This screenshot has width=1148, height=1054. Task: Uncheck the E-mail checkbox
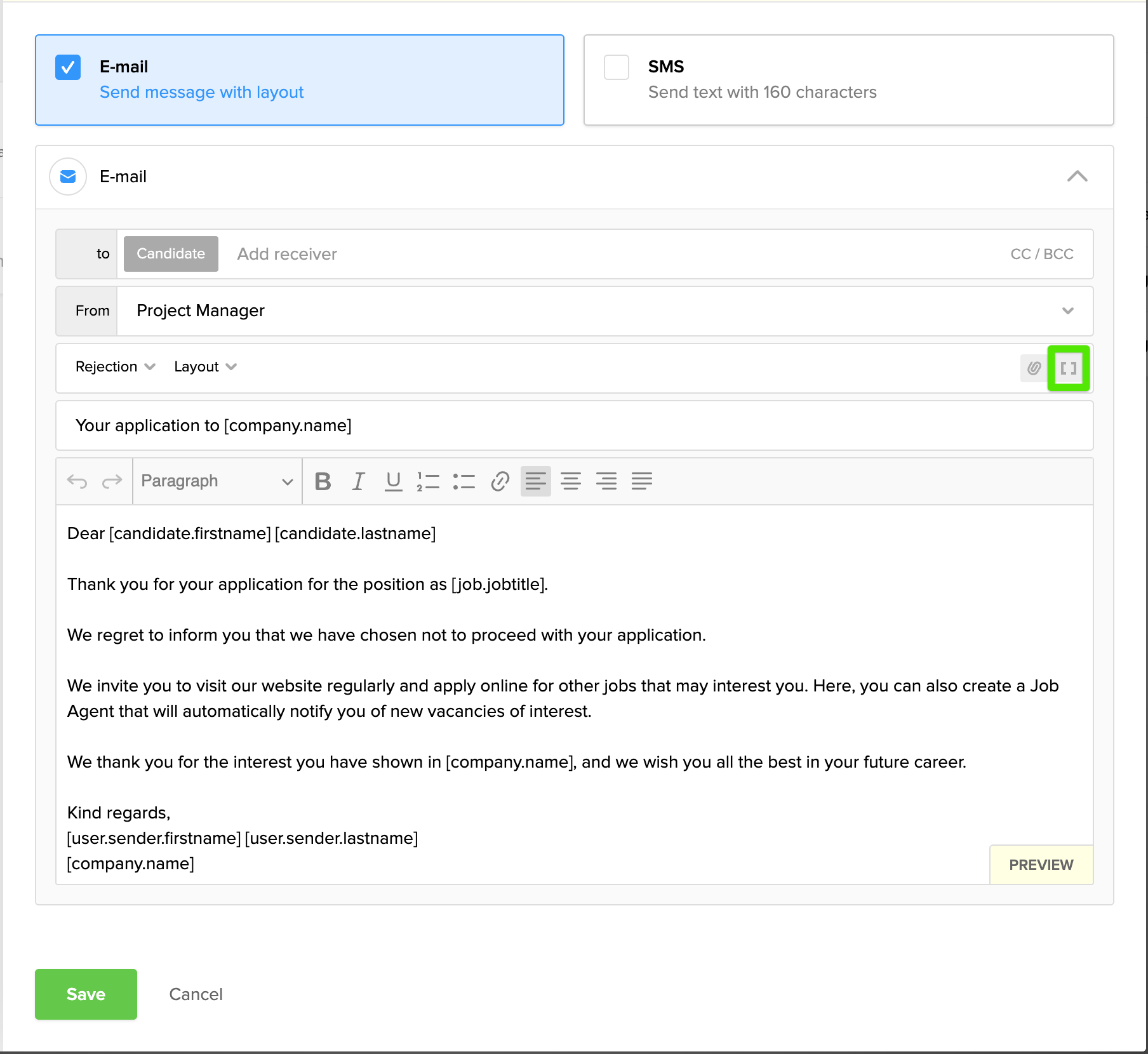(x=68, y=67)
